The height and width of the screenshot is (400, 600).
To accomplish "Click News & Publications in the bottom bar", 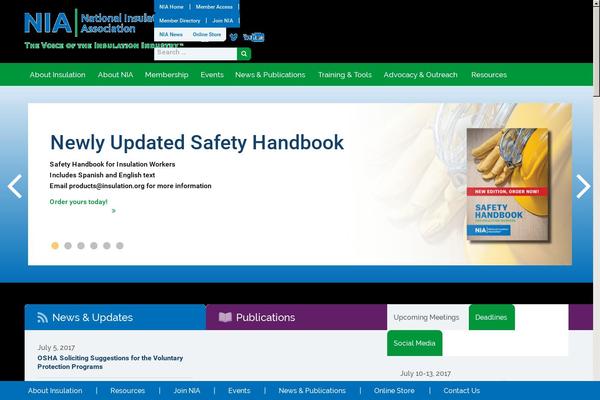I will [312, 390].
